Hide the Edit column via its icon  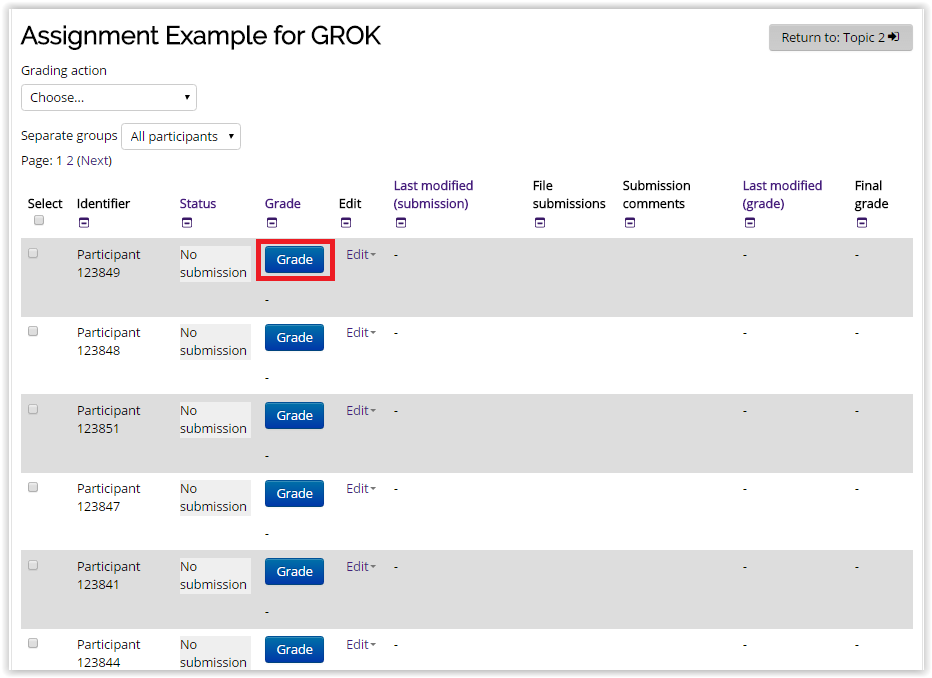coord(346,223)
